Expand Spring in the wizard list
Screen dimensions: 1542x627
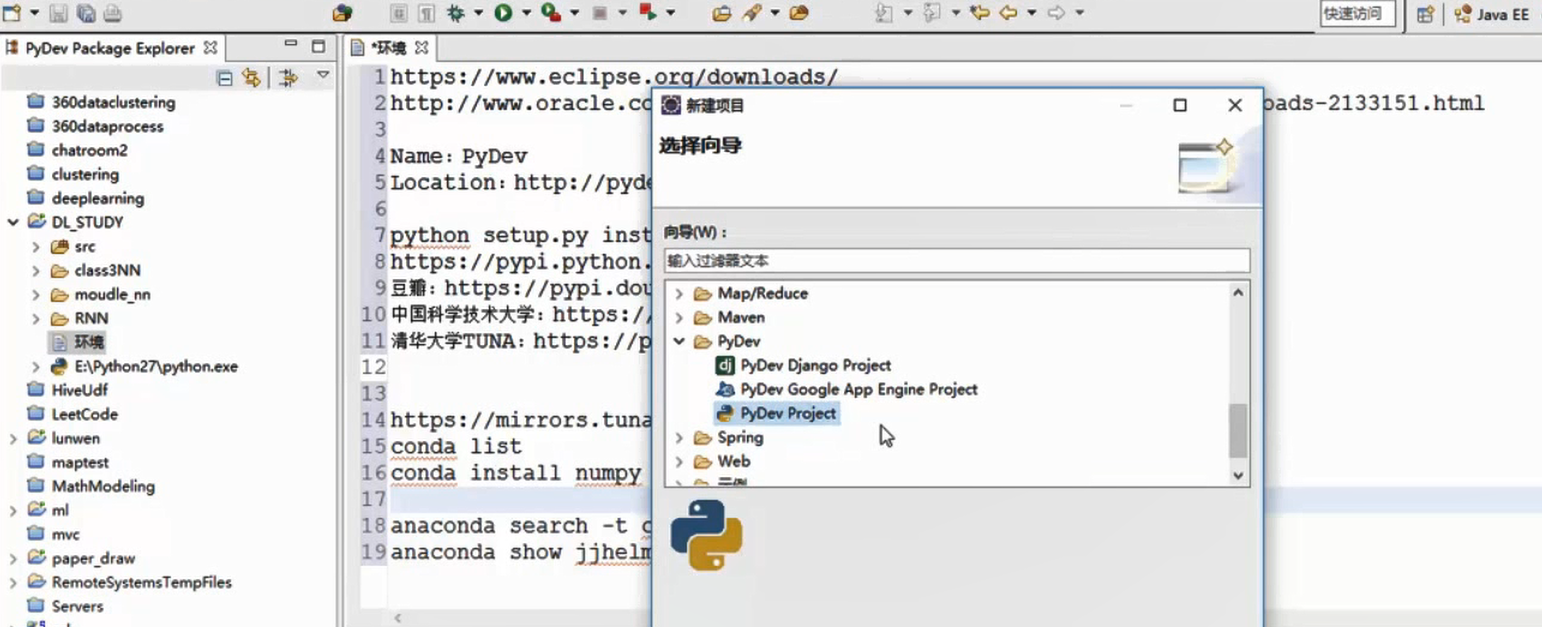[679, 438]
